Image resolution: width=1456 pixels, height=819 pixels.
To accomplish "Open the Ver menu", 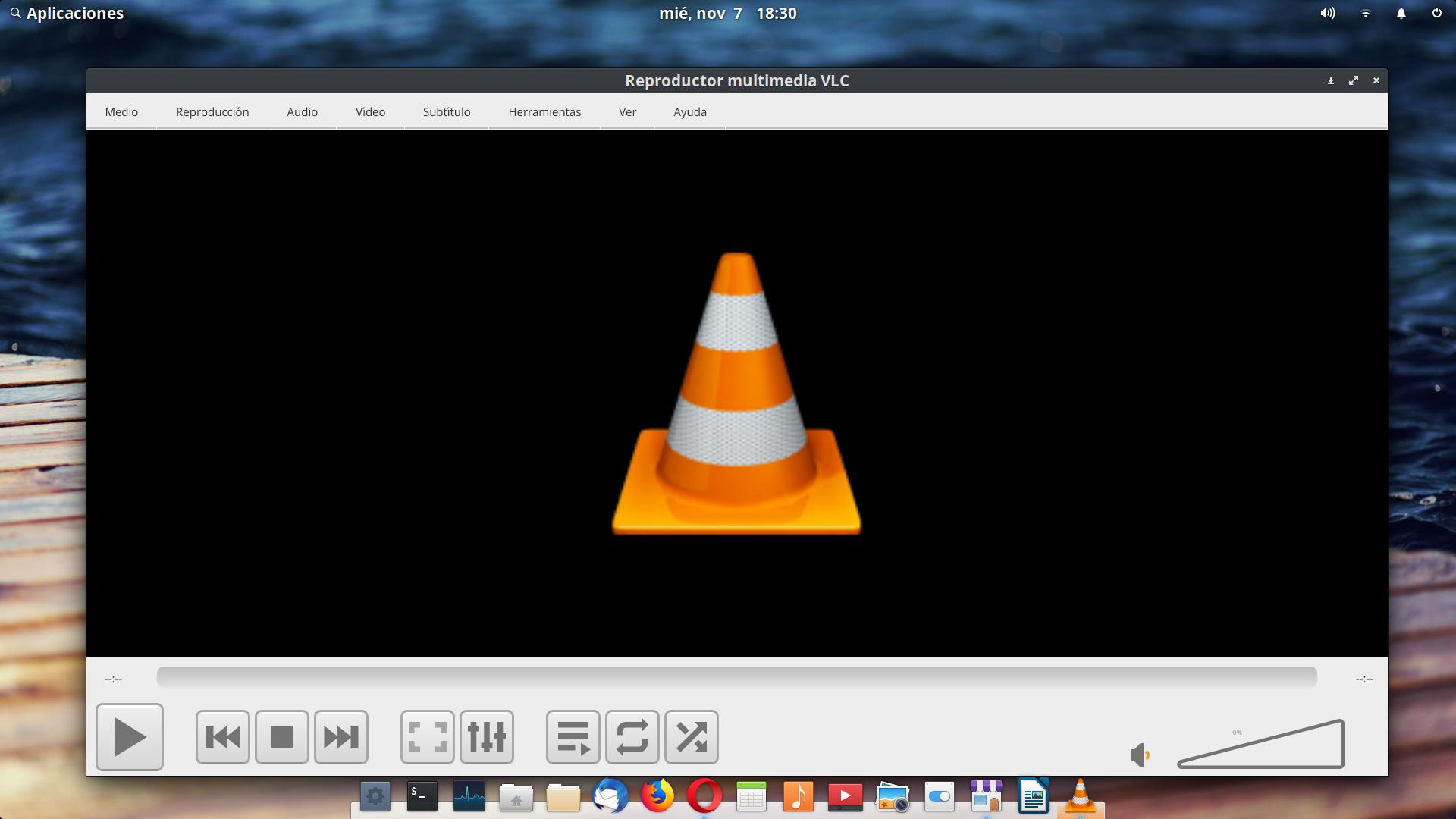I will pos(627,111).
